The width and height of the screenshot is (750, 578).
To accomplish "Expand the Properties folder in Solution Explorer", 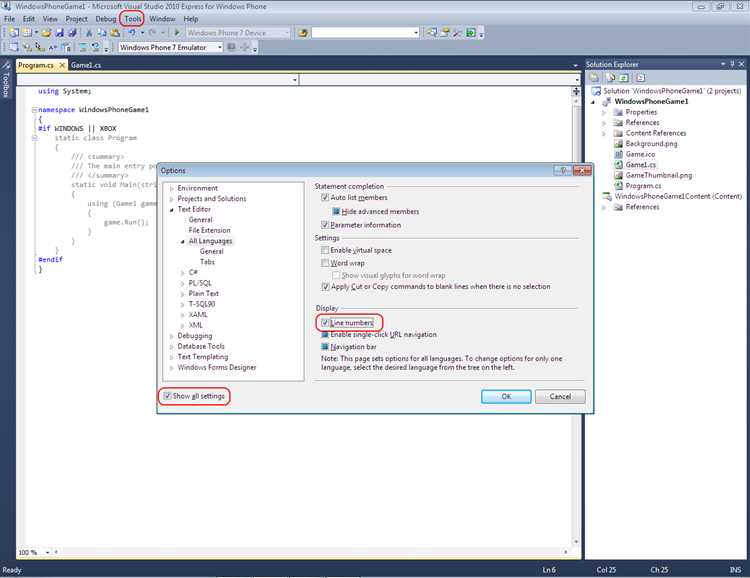I will point(604,112).
